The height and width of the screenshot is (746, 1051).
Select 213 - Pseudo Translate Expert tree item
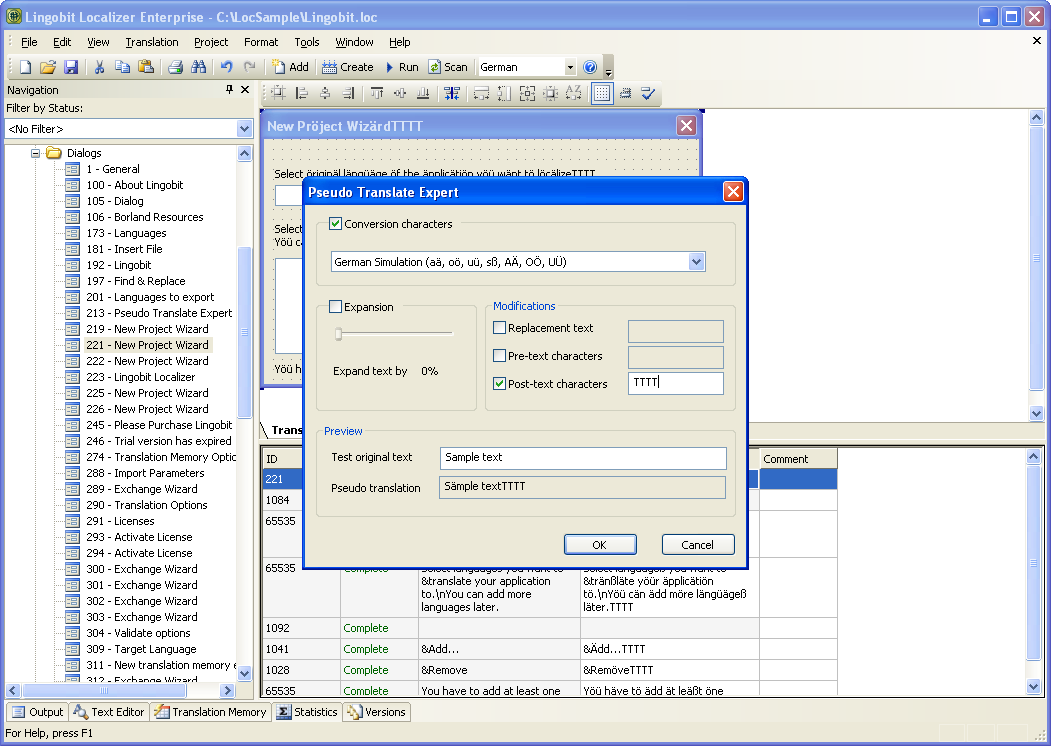click(159, 313)
